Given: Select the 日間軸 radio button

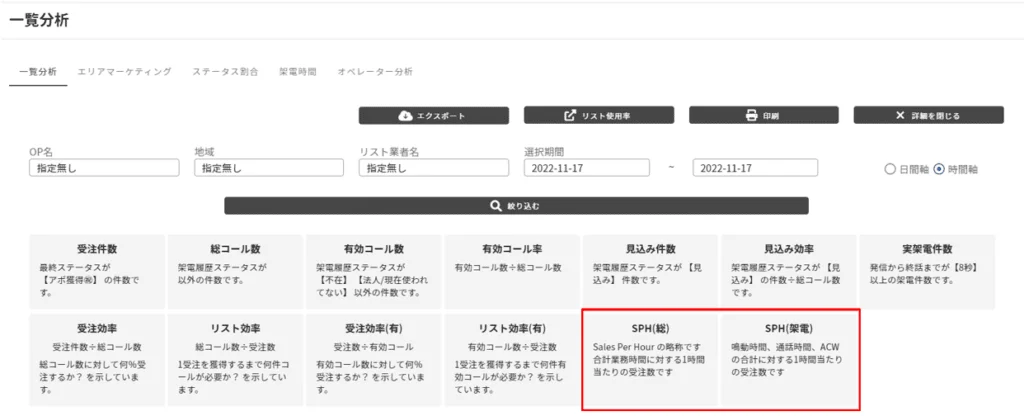Looking at the screenshot, I should click(x=890, y=169).
